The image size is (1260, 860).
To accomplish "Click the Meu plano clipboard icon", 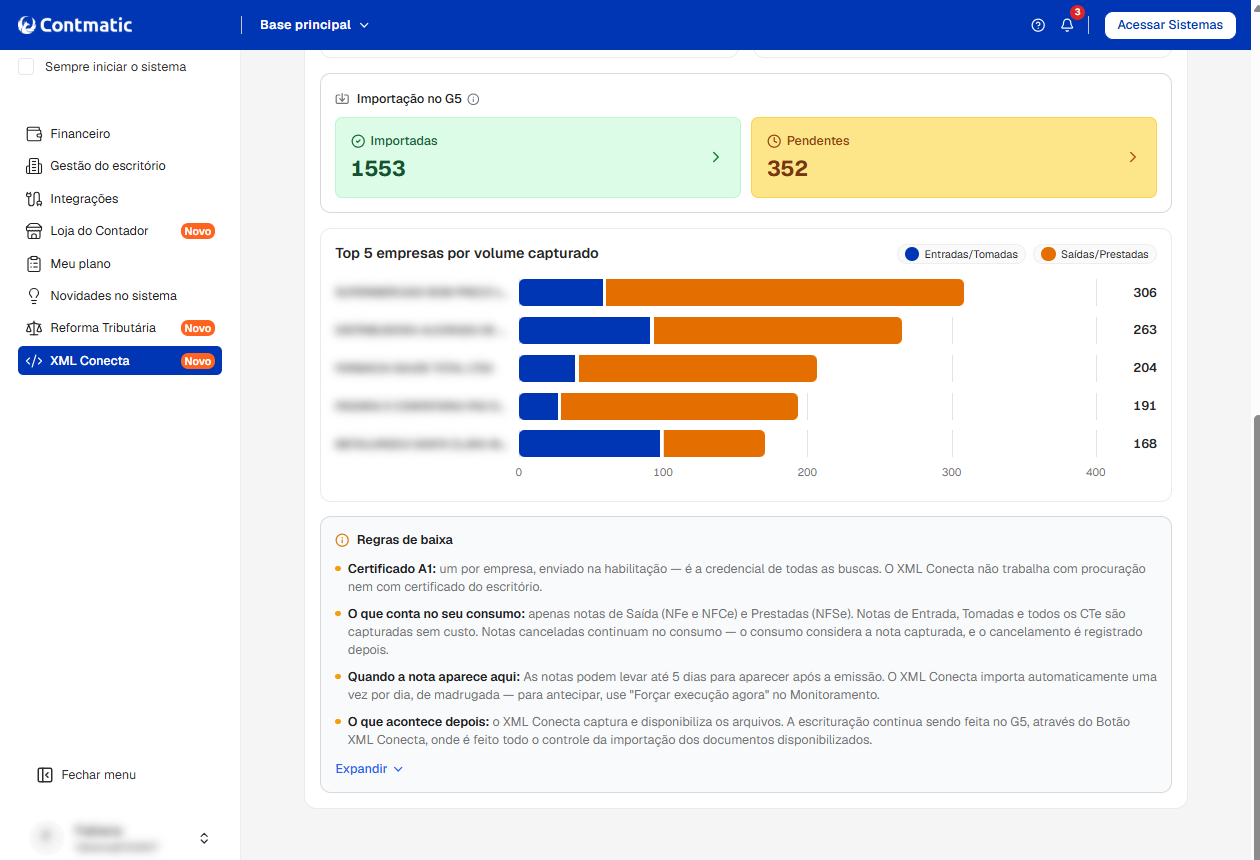I will tap(33, 264).
